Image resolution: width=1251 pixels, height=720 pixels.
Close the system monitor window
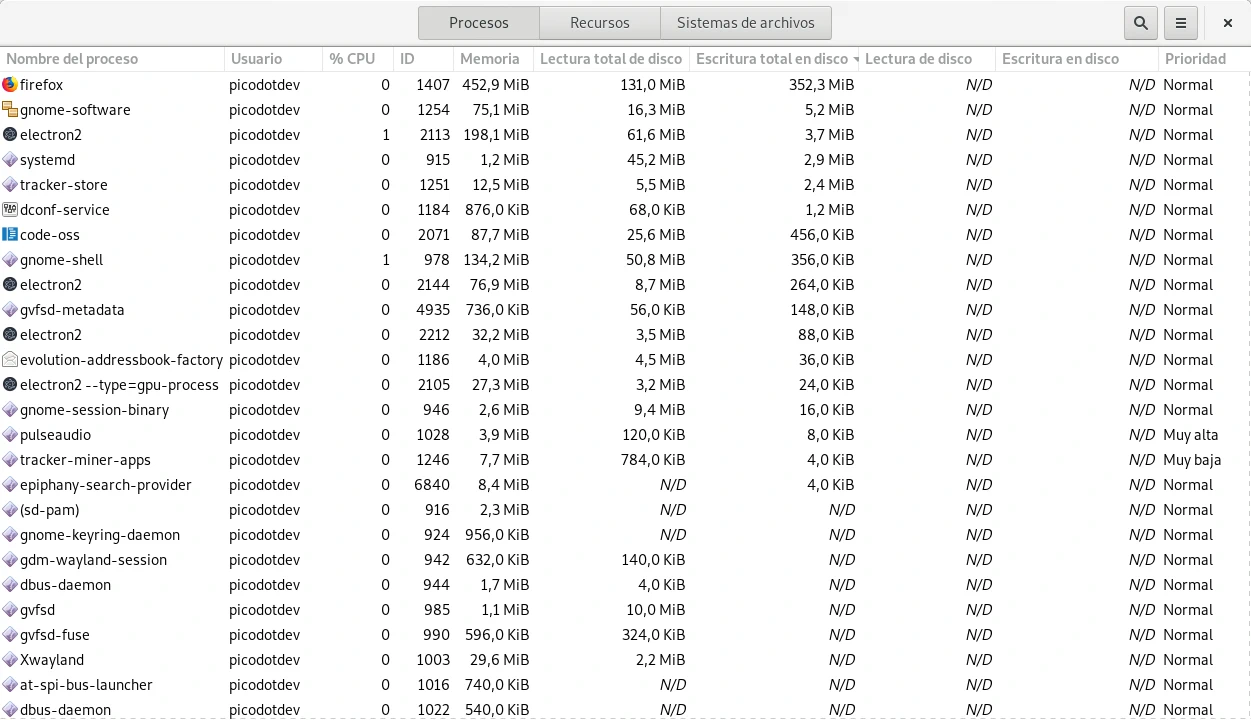click(x=1227, y=23)
